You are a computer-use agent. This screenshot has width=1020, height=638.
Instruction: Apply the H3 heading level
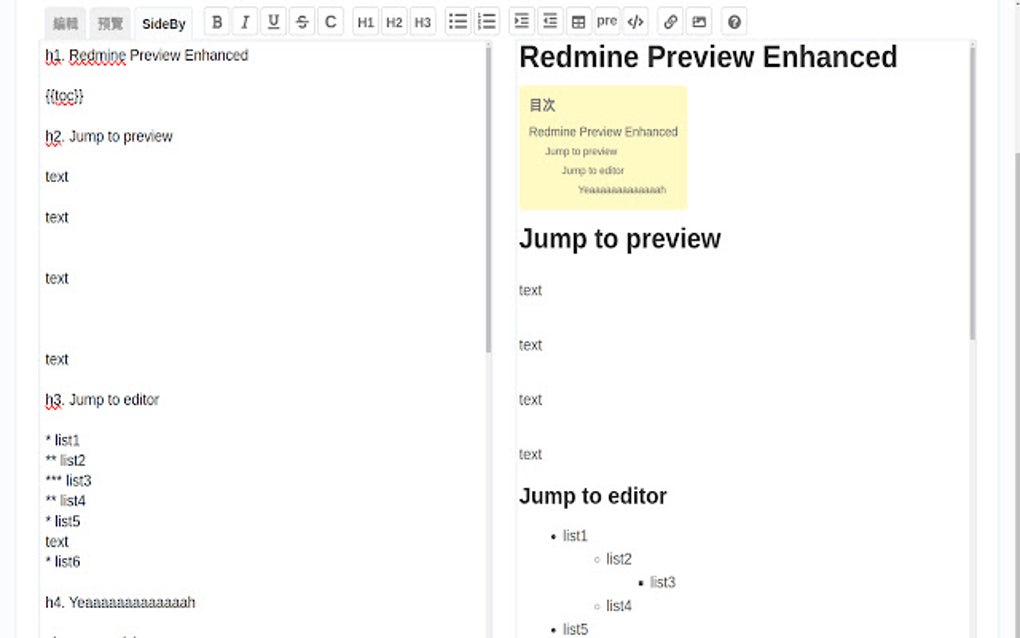pos(422,21)
